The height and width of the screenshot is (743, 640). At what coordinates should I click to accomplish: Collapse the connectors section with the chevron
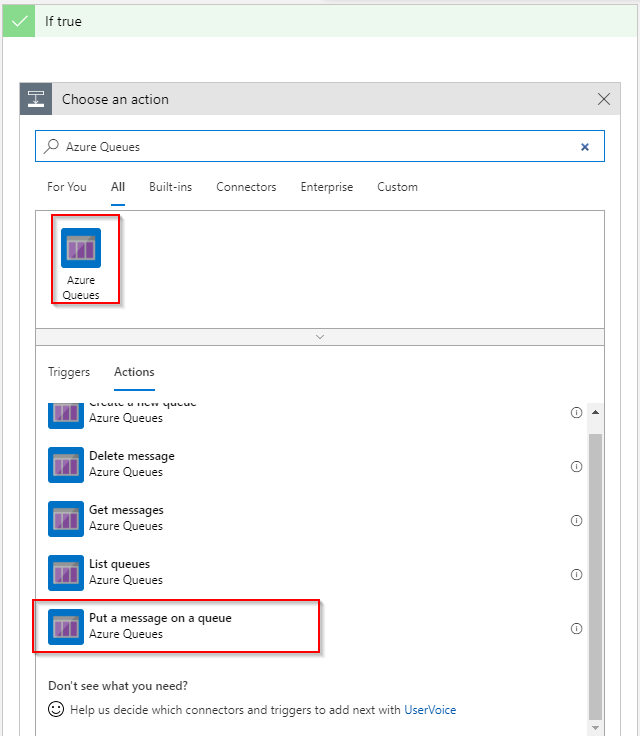(x=320, y=337)
